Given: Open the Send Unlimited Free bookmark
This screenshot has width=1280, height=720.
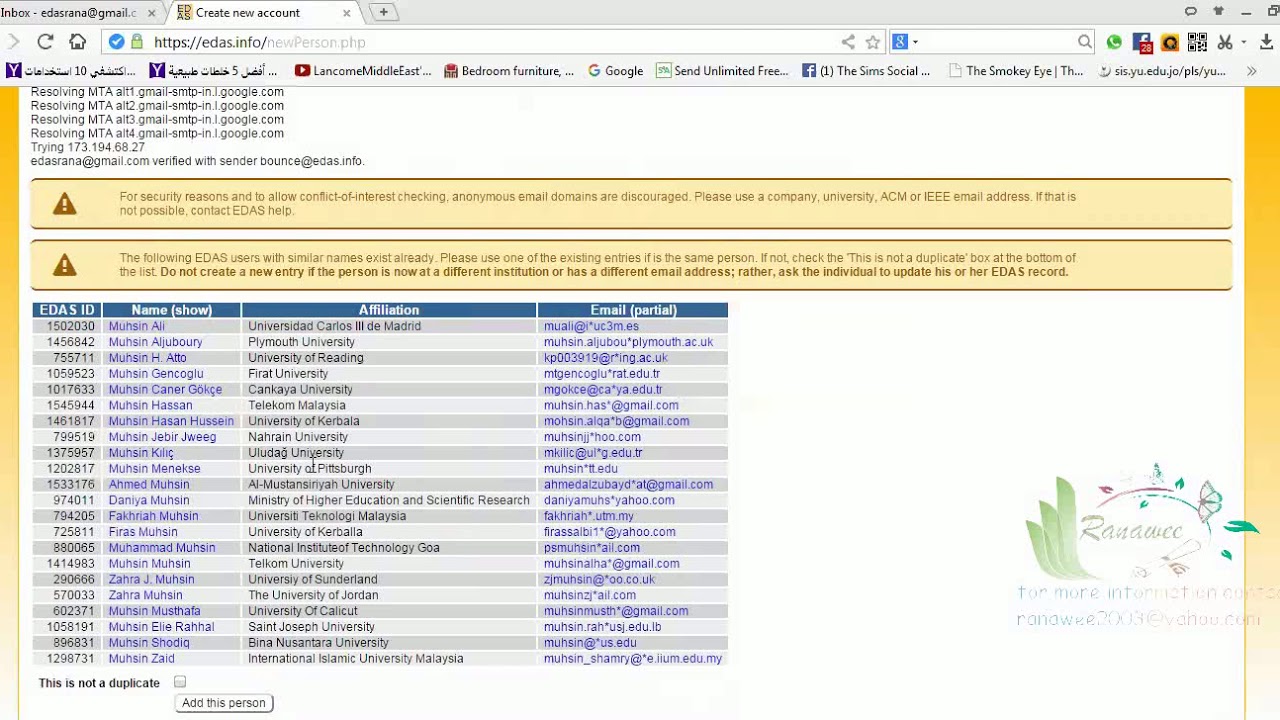Looking at the screenshot, I should tap(723, 71).
